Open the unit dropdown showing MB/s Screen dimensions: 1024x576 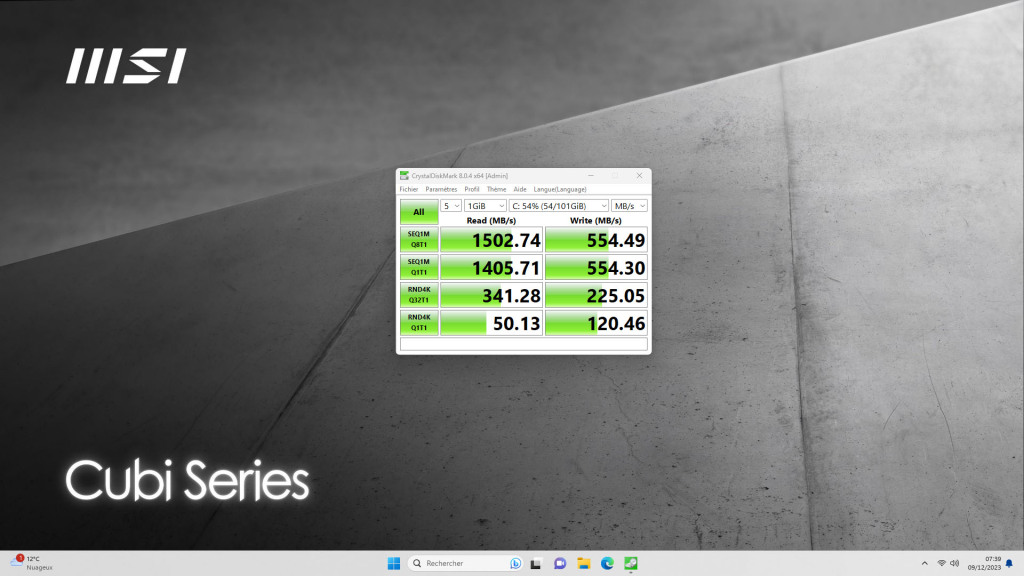(629, 206)
